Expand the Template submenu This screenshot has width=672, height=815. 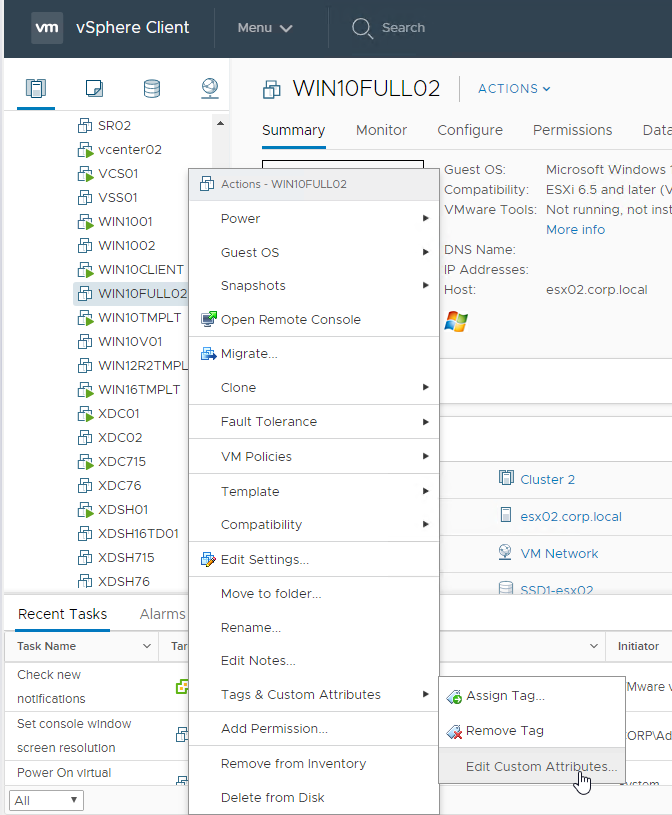(x=314, y=491)
